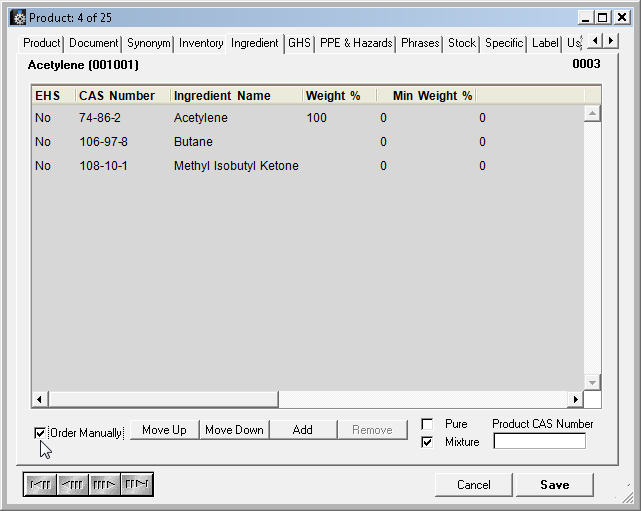Open the Inventory tab
This screenshot has width=641, height=511.
[x=201, y=43]
